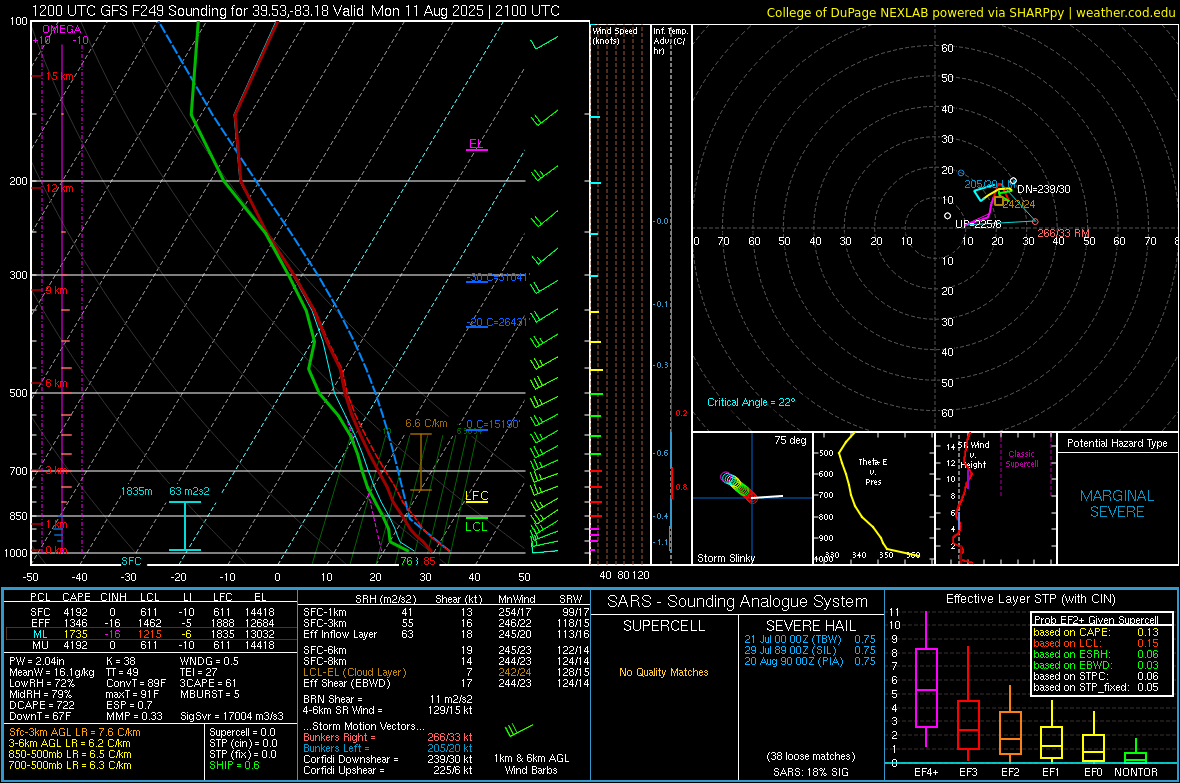
Task: Click the Theta-E v. Pres label
Action: [873, 471]
